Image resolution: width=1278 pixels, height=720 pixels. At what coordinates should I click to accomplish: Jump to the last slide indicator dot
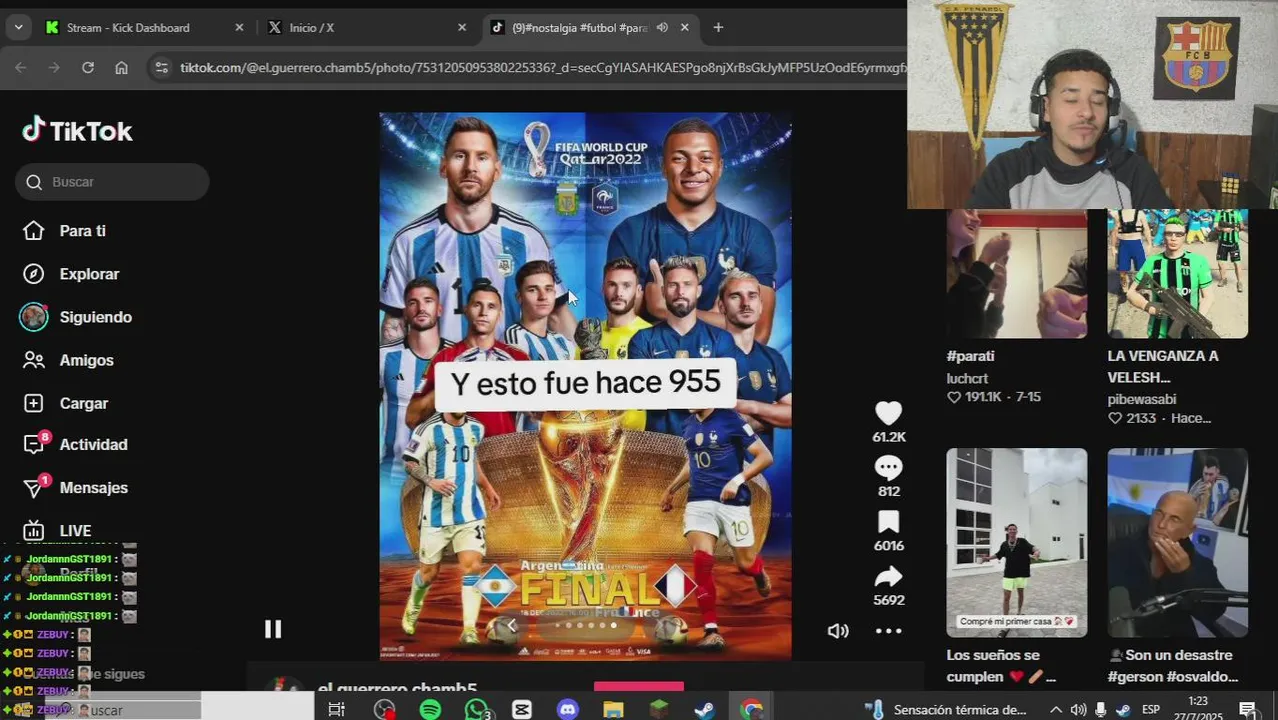pos(613,626)
